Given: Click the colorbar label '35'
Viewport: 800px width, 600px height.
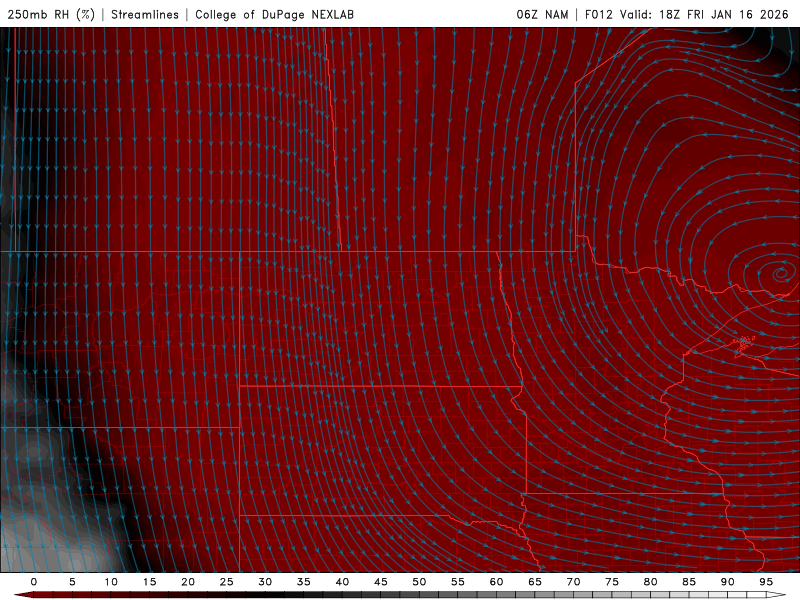Looking at the screenshot, I should (x=304, y=582).
